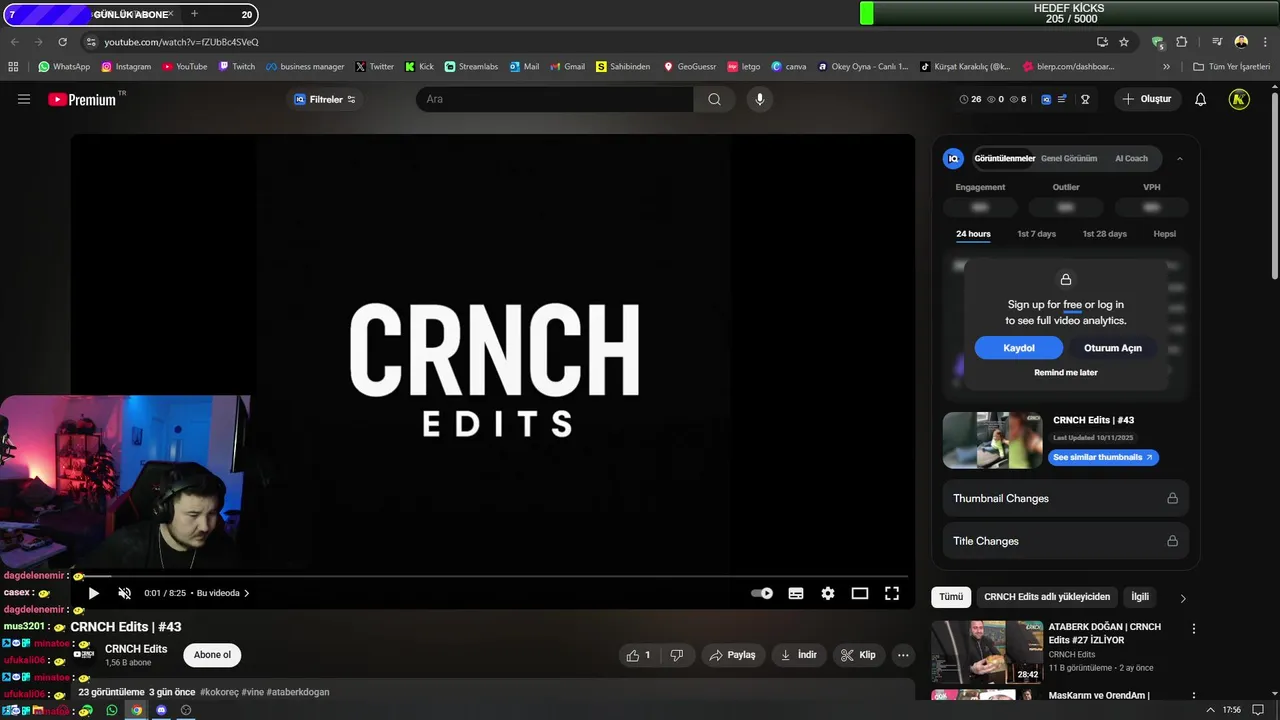
Task: Expand Thumbnail Changes locked section
Action: (1065, 498)
